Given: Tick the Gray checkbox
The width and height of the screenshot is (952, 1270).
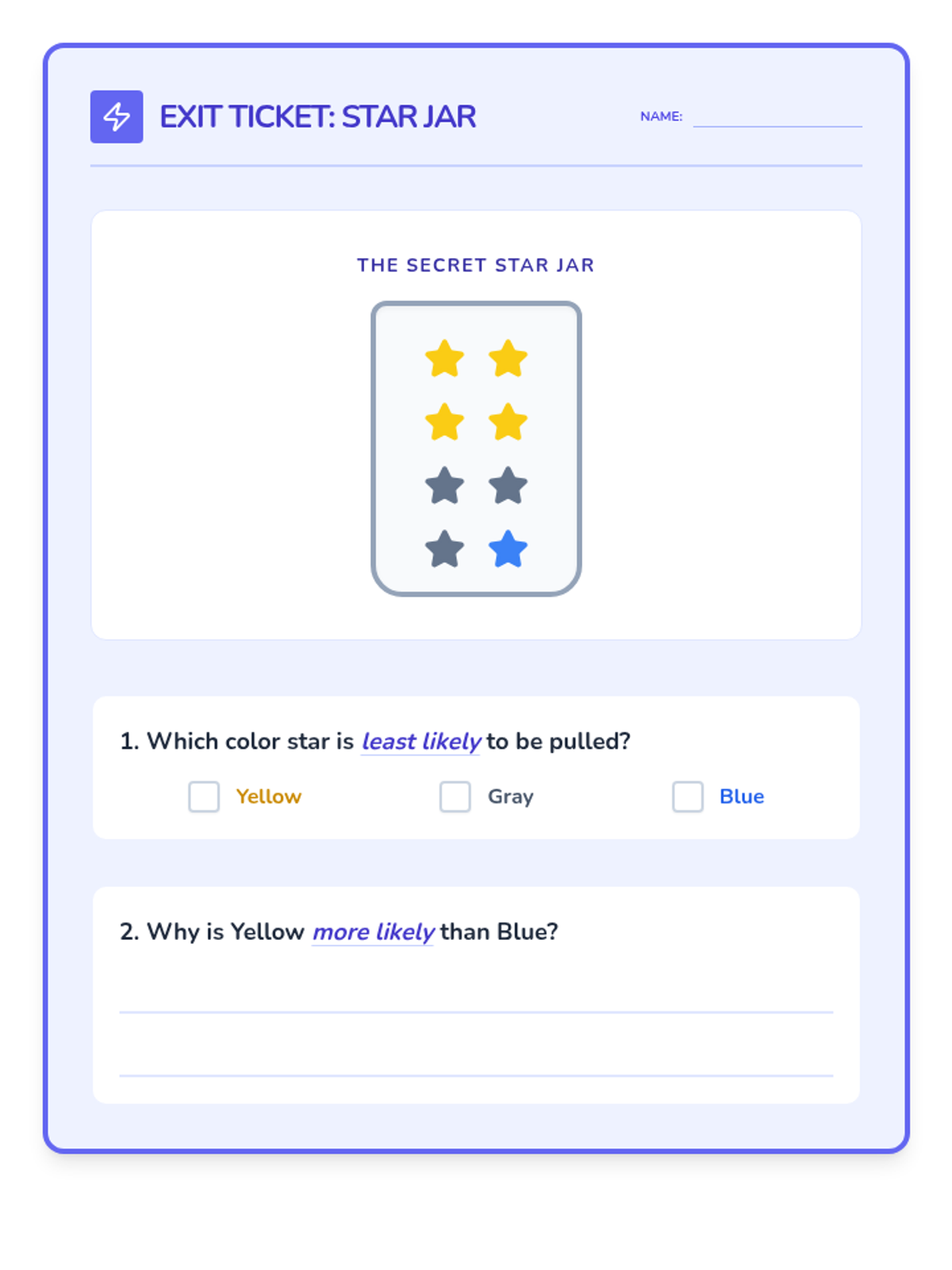Looking at the screenshot, I should point(455,796).
